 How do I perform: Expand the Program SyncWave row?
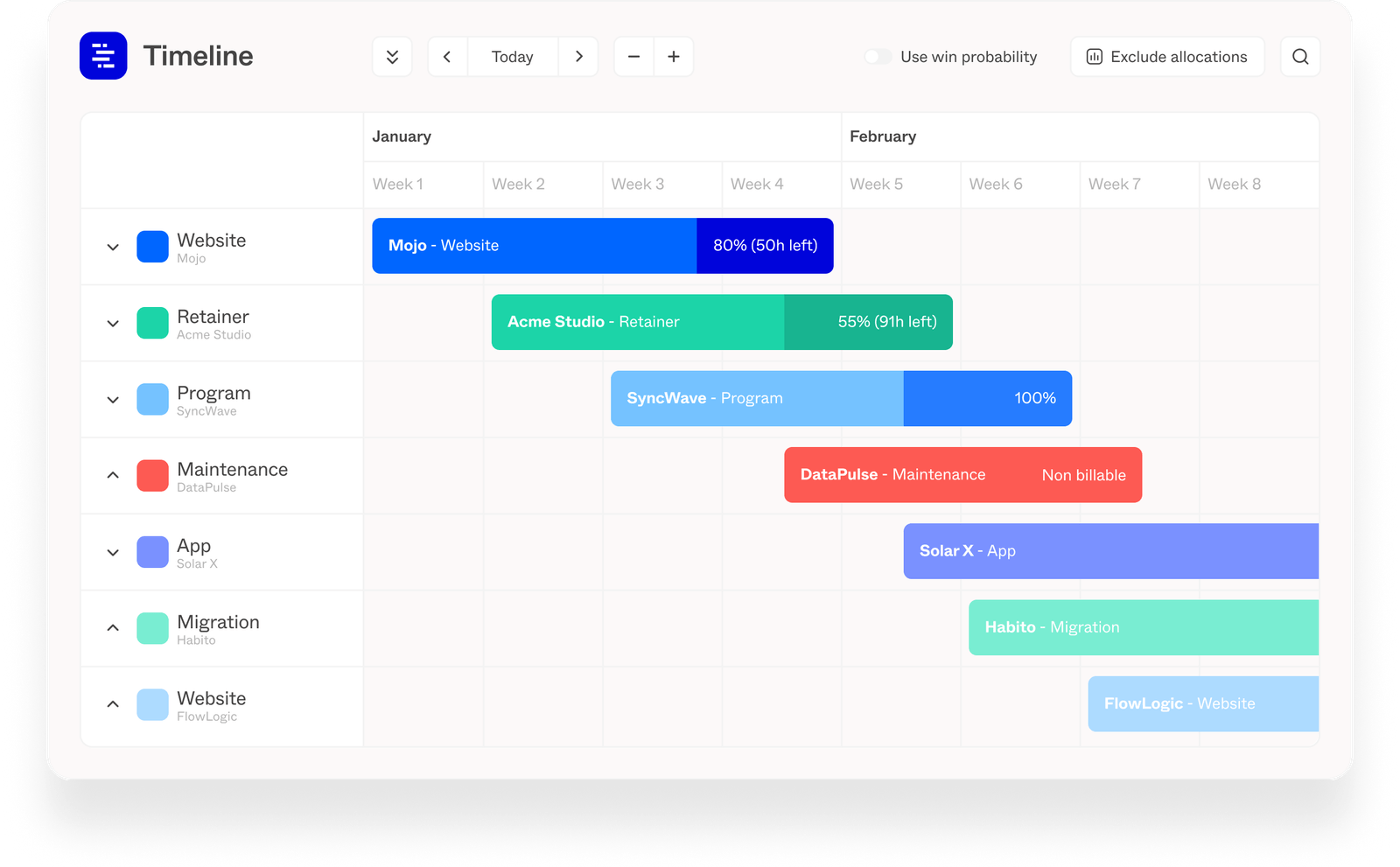pos(113,399)
